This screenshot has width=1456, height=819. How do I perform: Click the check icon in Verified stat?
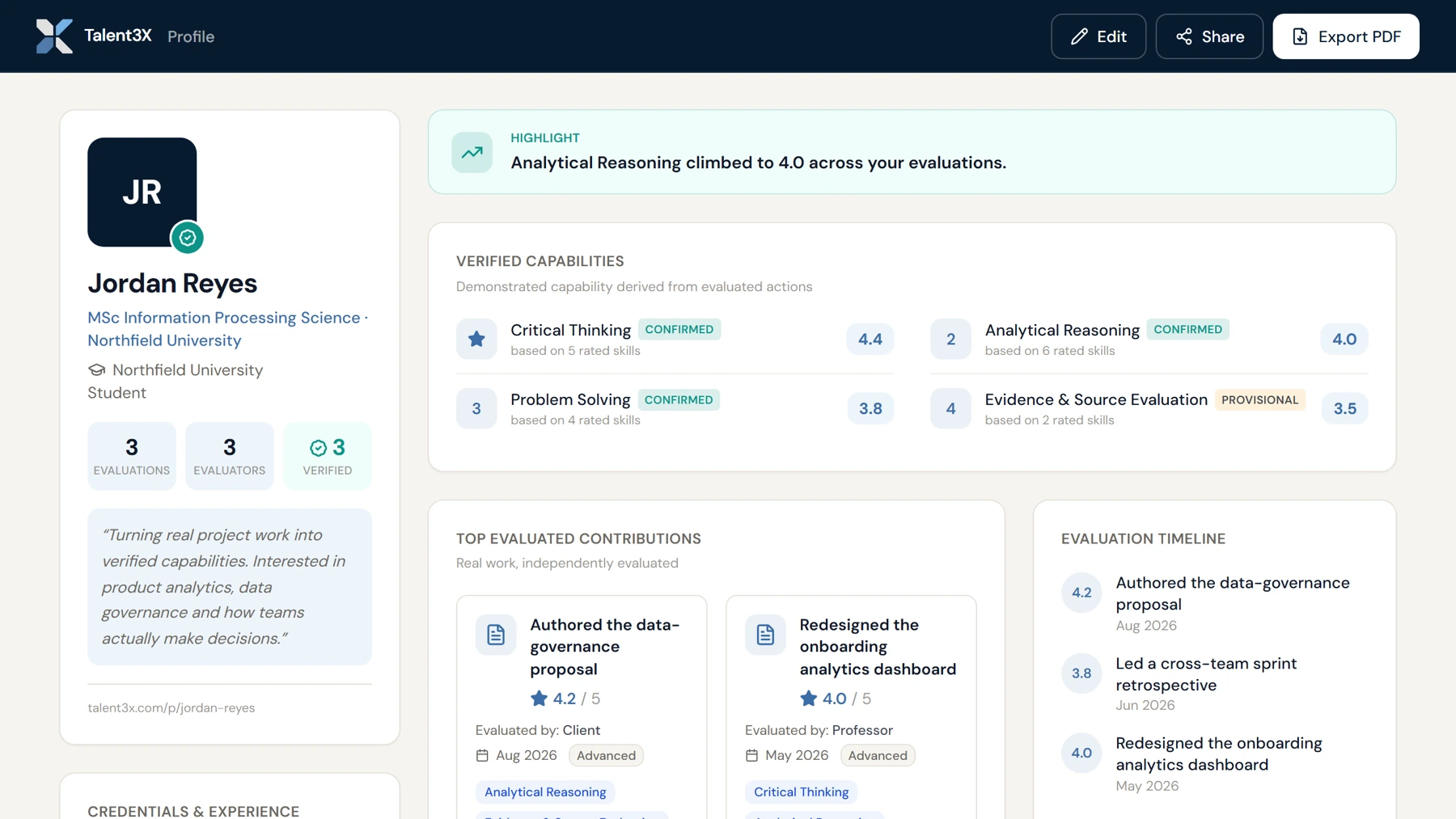coord(318,448)
